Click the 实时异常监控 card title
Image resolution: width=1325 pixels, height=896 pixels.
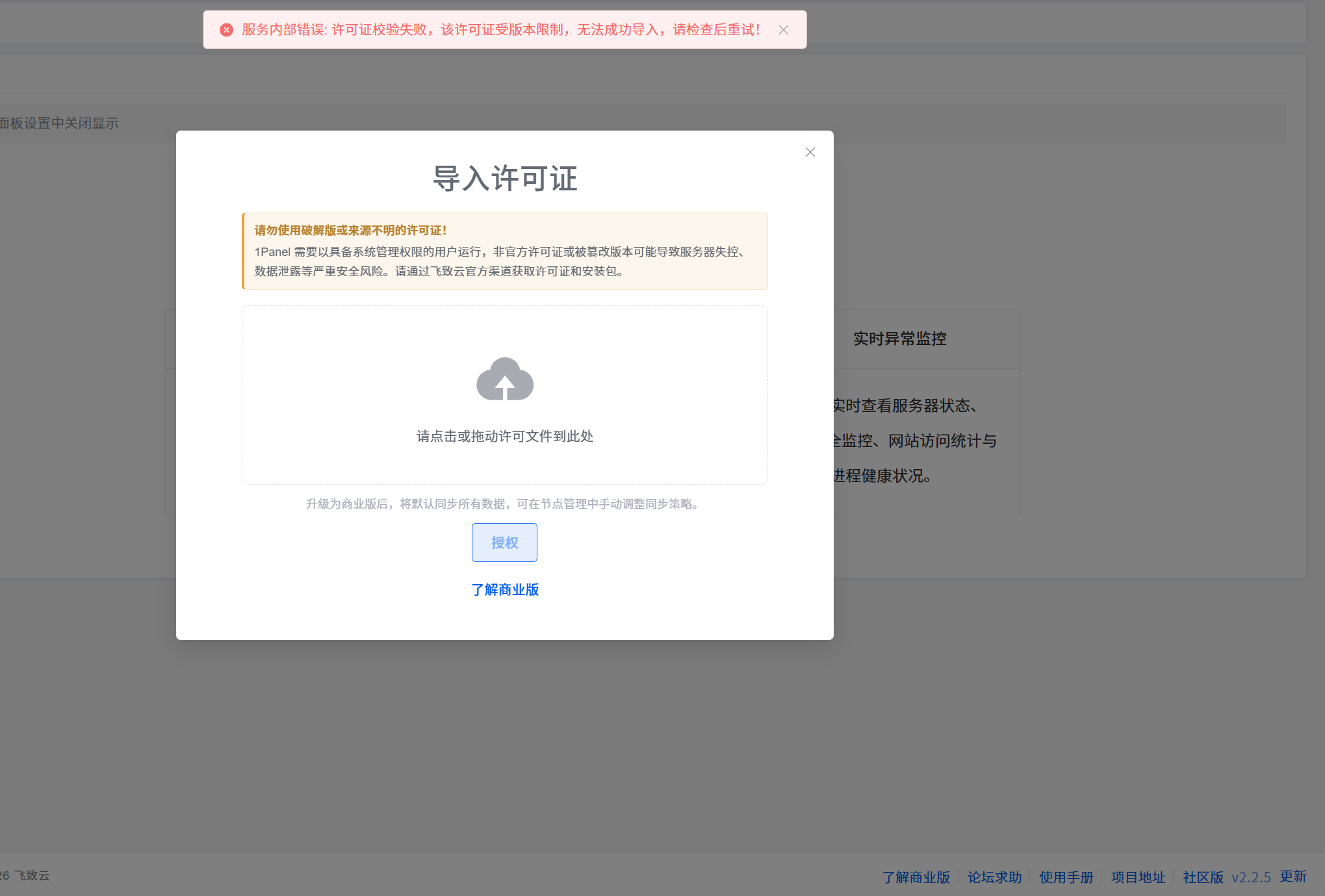click(x=900, y=339)
